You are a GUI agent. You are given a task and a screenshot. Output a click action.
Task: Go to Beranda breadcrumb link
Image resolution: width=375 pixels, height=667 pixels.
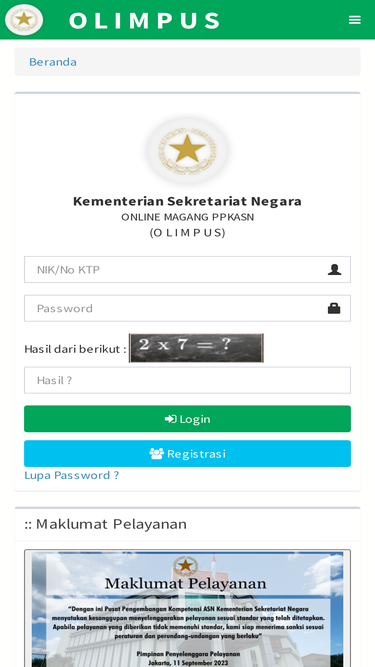pos(53,62)
